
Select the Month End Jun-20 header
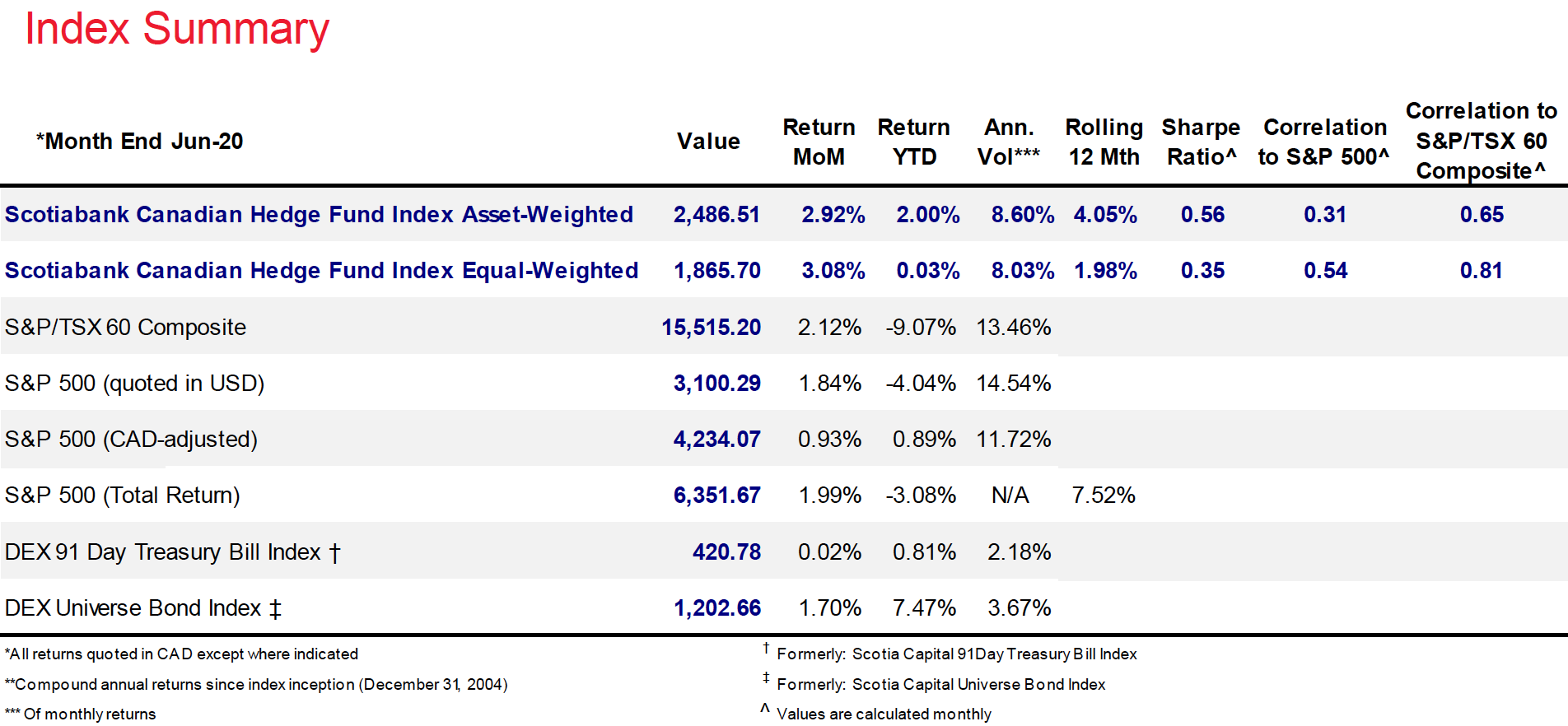point(139,142)
